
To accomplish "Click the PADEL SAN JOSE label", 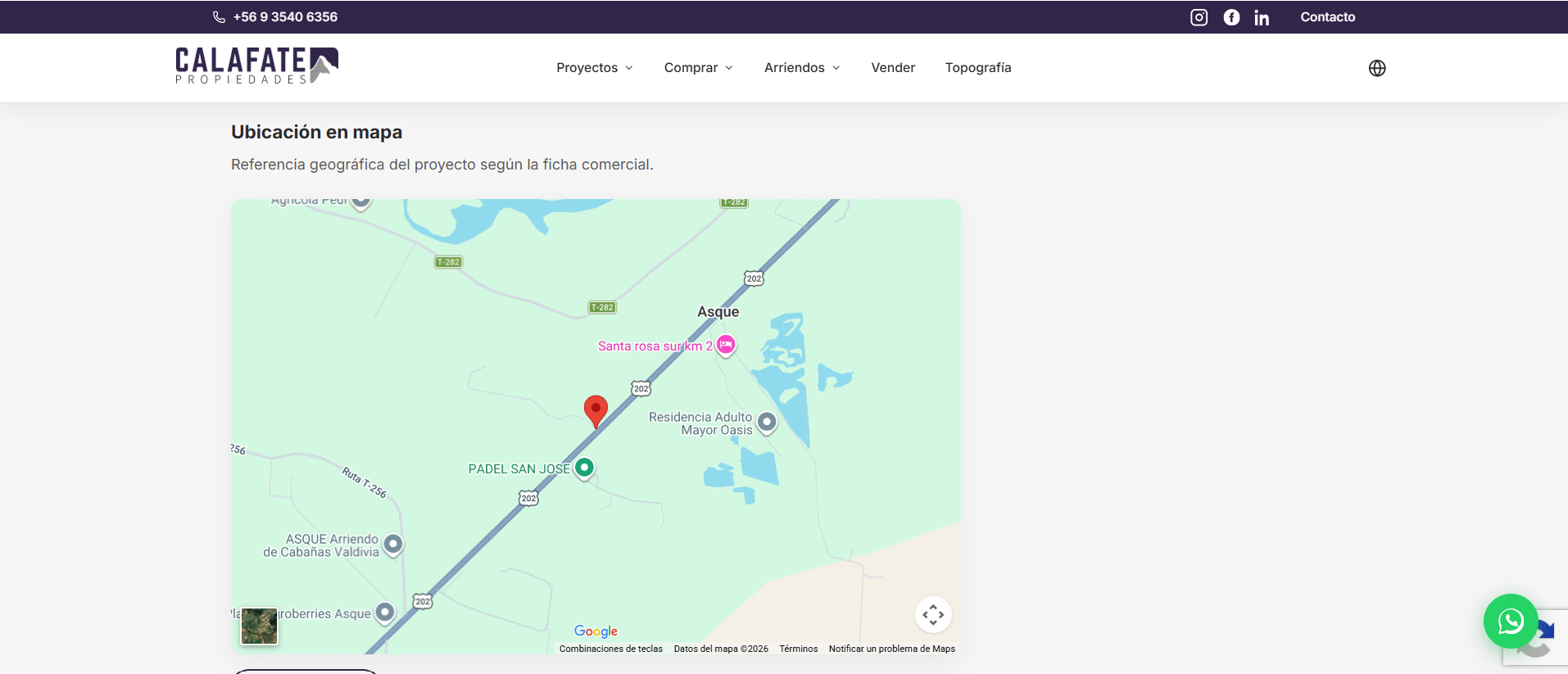I will point(519,469).
